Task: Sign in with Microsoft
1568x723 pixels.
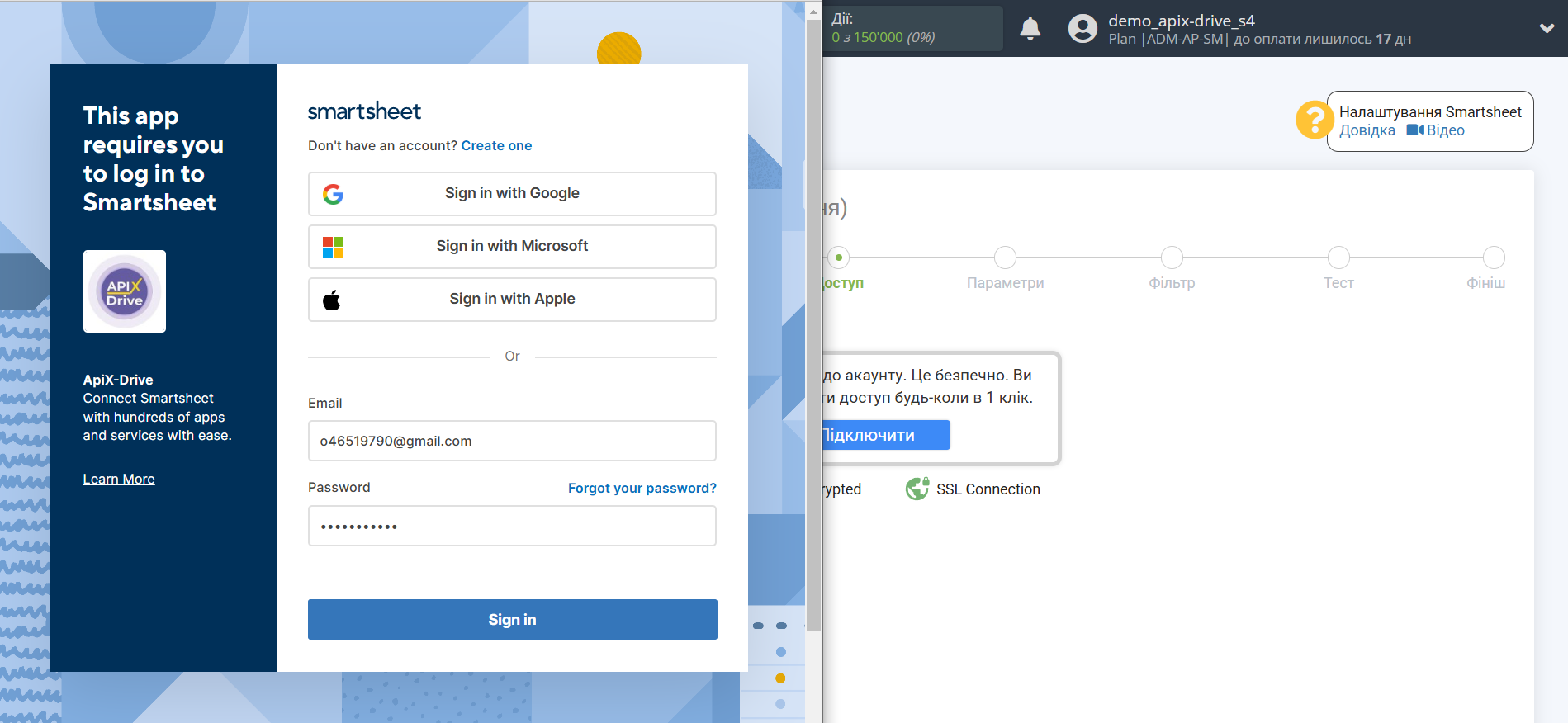Action: point(512,247)
